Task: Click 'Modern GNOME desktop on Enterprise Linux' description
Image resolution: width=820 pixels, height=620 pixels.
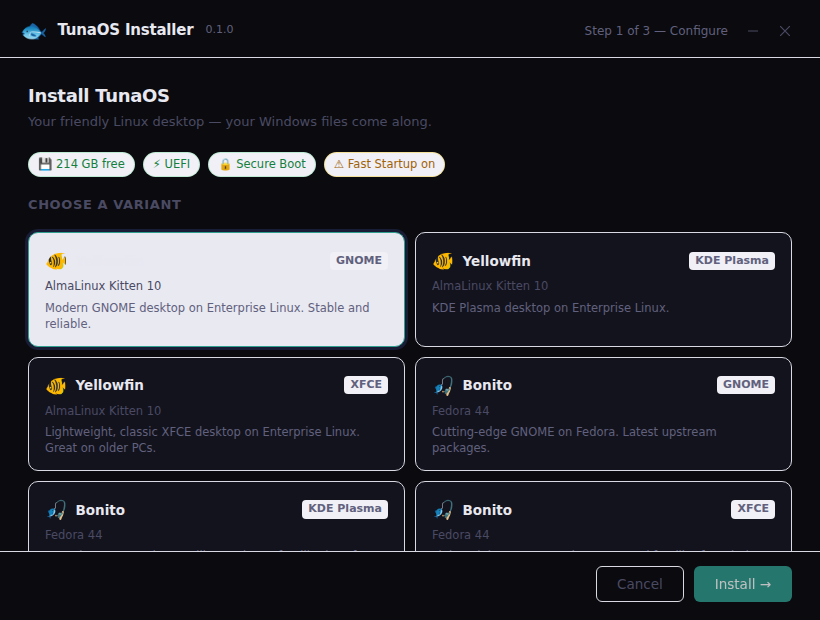Action: [x=207, y=316]
